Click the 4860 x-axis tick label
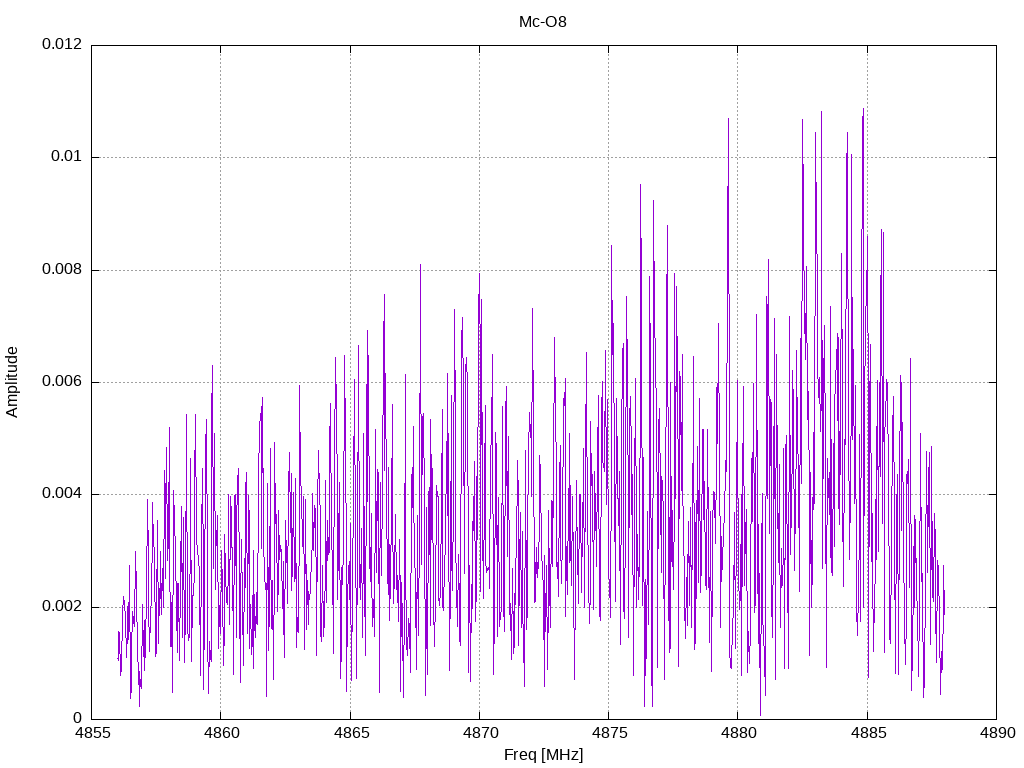This screenshot has height=768, width=1024. pos(221,733)
